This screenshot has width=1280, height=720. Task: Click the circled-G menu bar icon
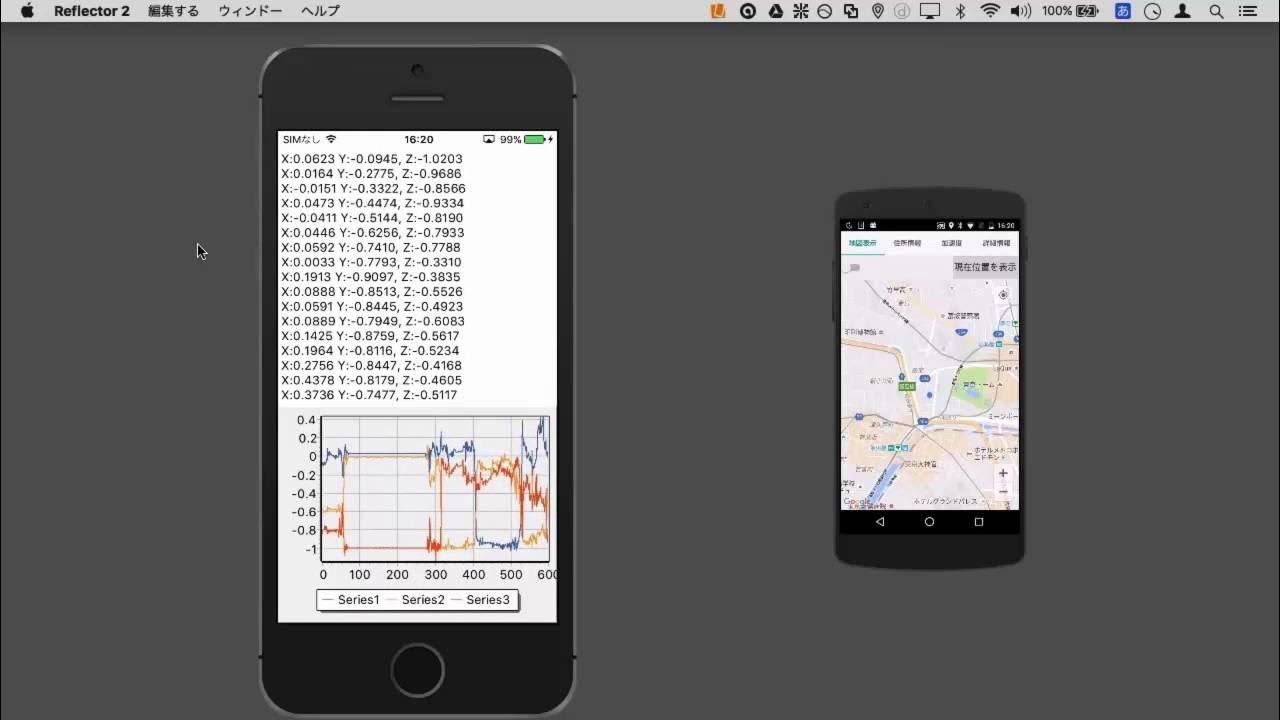pyautogui.click(x=748, y=11)
